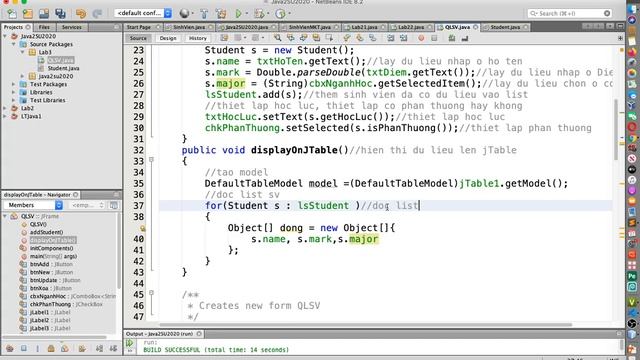Click the Clean and Build icon

tap(221, 13)
